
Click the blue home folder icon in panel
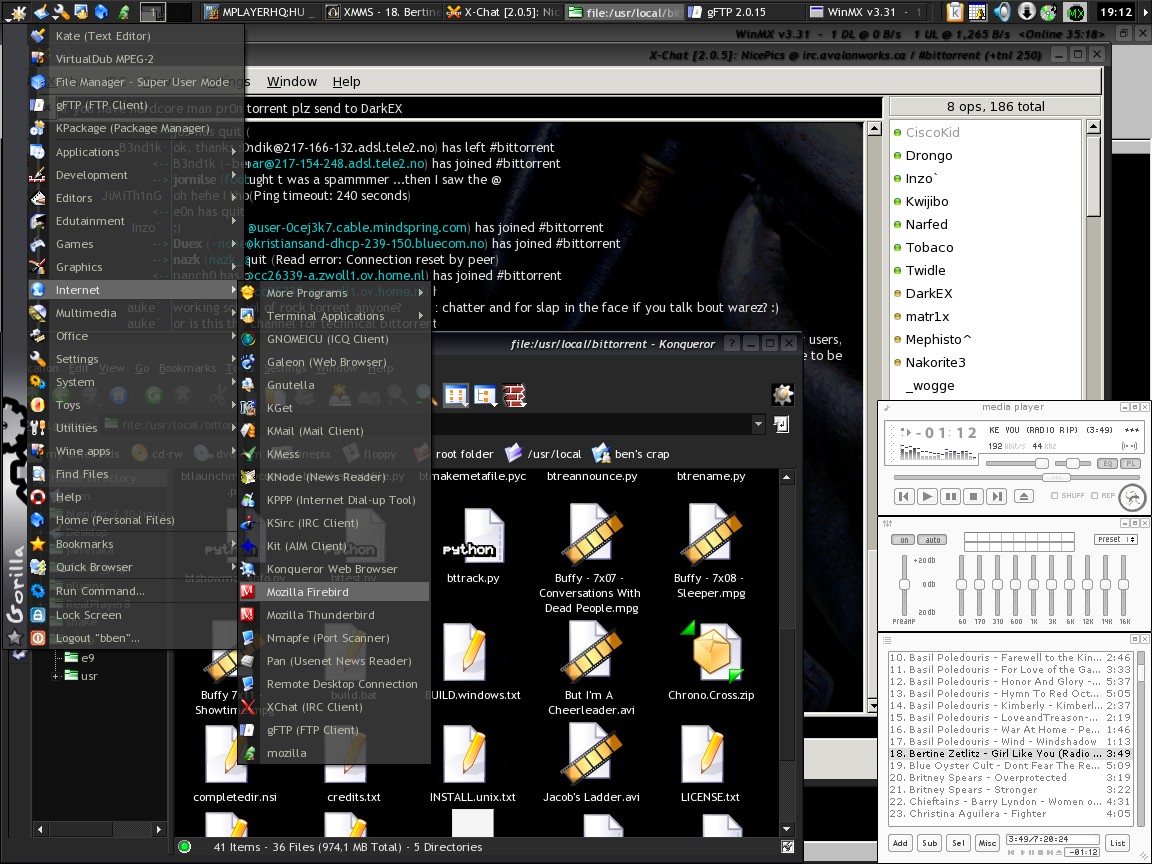[x=102, y=12]
